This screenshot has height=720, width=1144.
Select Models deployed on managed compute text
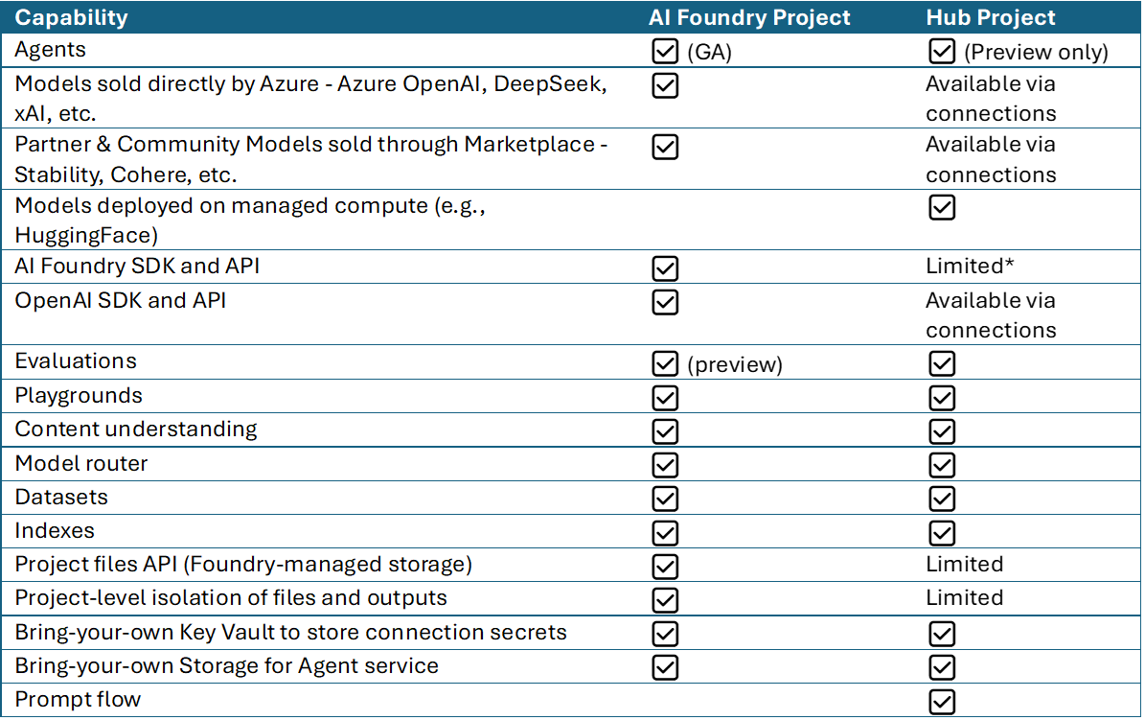(x=250, y=220)
